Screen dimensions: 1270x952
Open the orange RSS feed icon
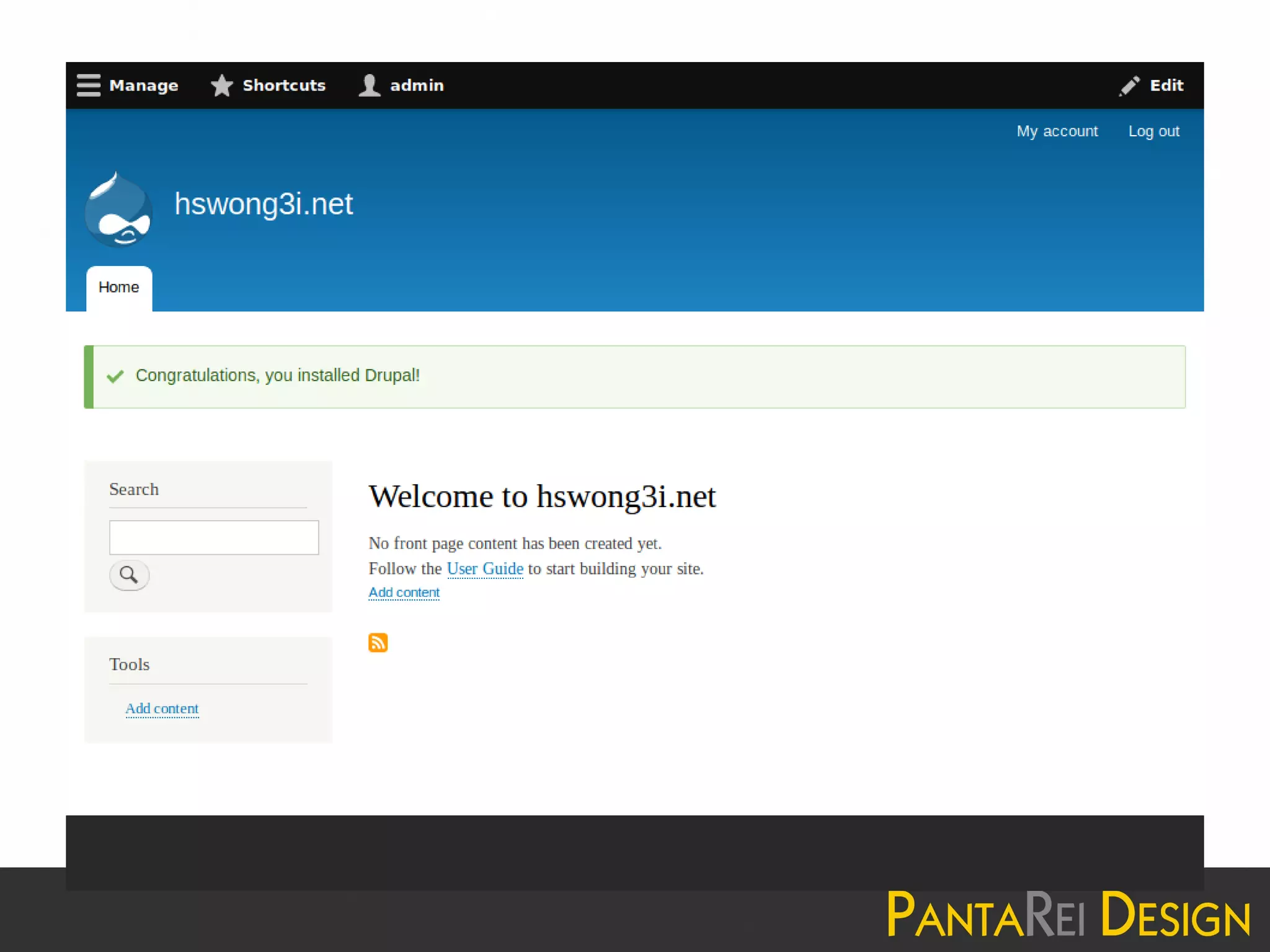[x=378, y=643]
